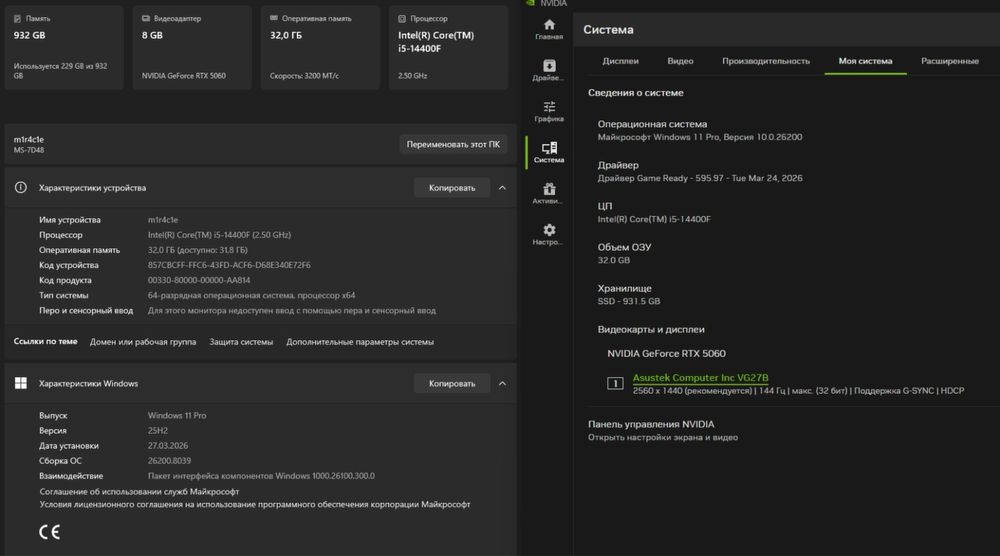Switch to the Видео tab
Viewport: 1000px width, 556px height.
(680, 61)
